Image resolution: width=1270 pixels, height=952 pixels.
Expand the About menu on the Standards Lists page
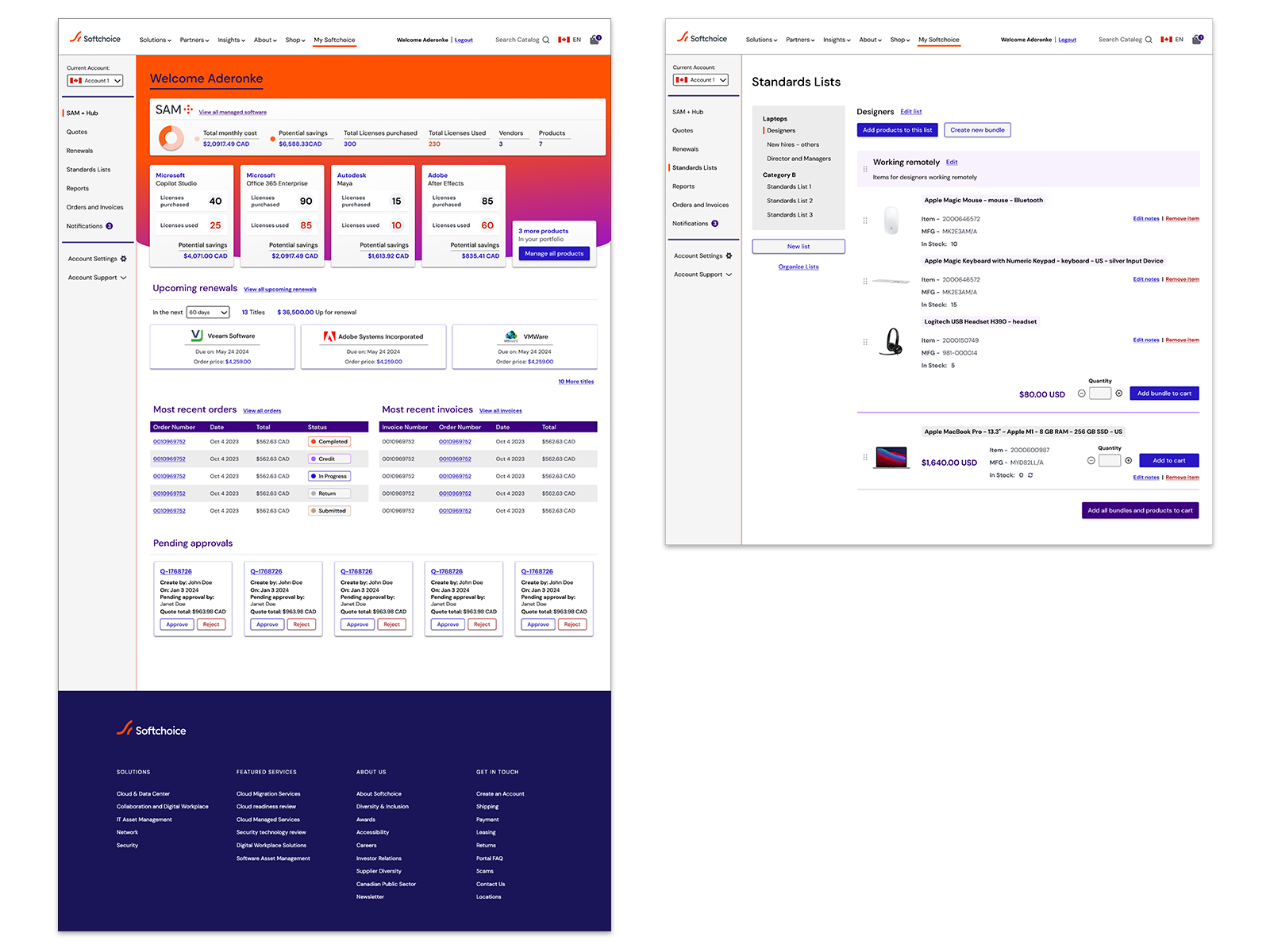871,40
